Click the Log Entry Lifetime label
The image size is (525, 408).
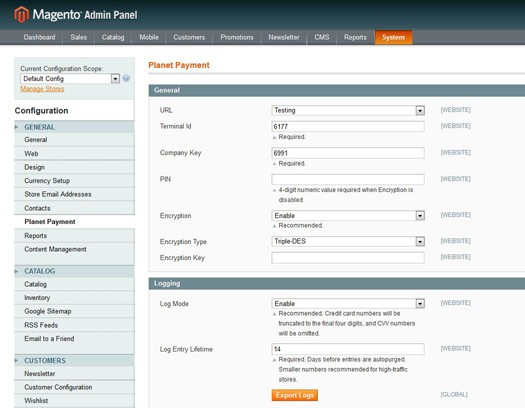[186, 349]
